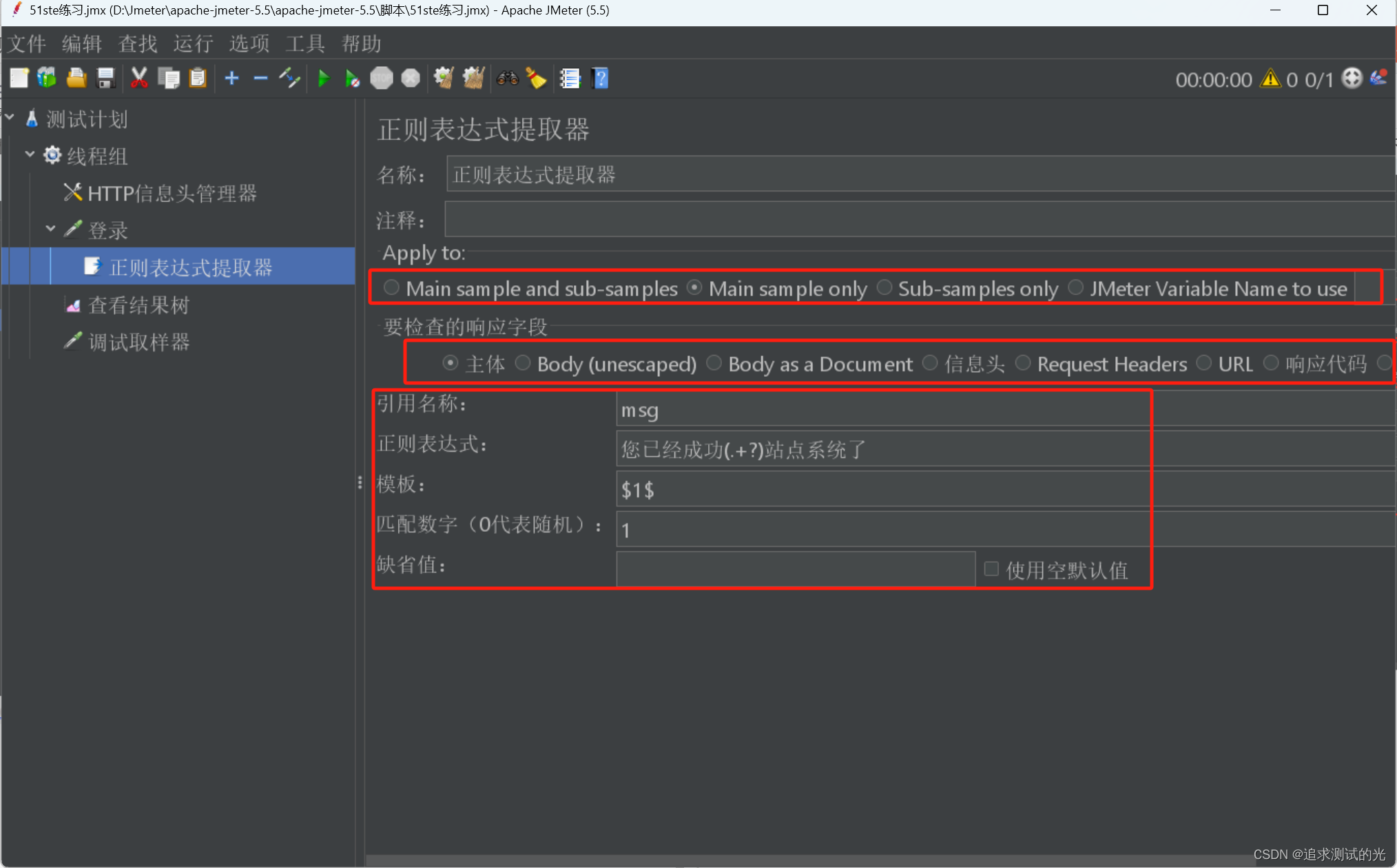Open Search with binoculars icon
This screenshot has width=1397, height=868.
508,79
